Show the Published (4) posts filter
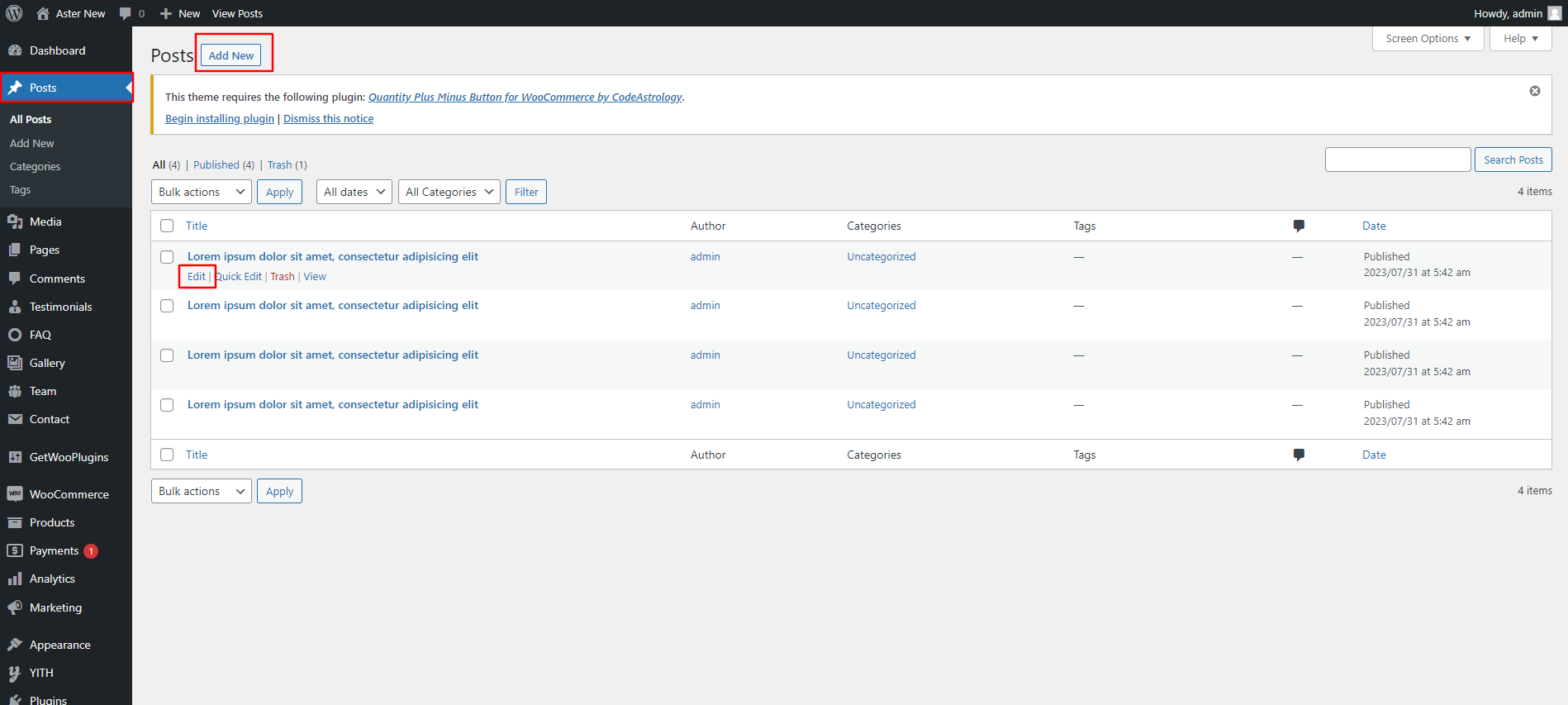The height and width of the screenshot is (705, 1568). [x=224, y=164]
